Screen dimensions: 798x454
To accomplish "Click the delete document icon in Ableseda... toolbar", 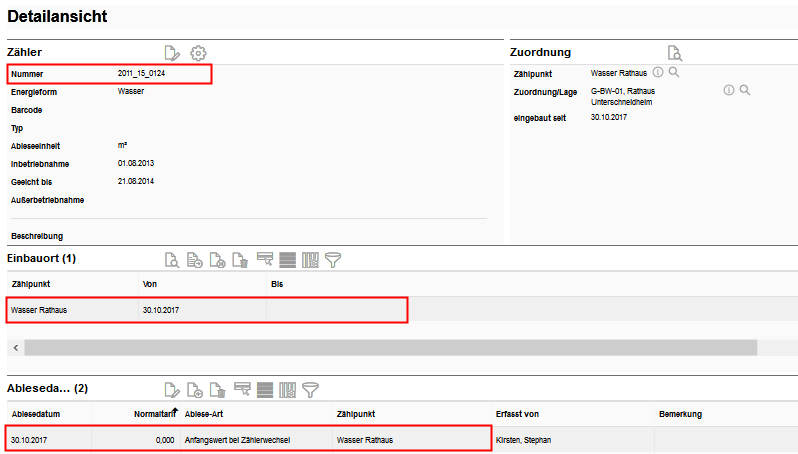I will tap(217, 390).
